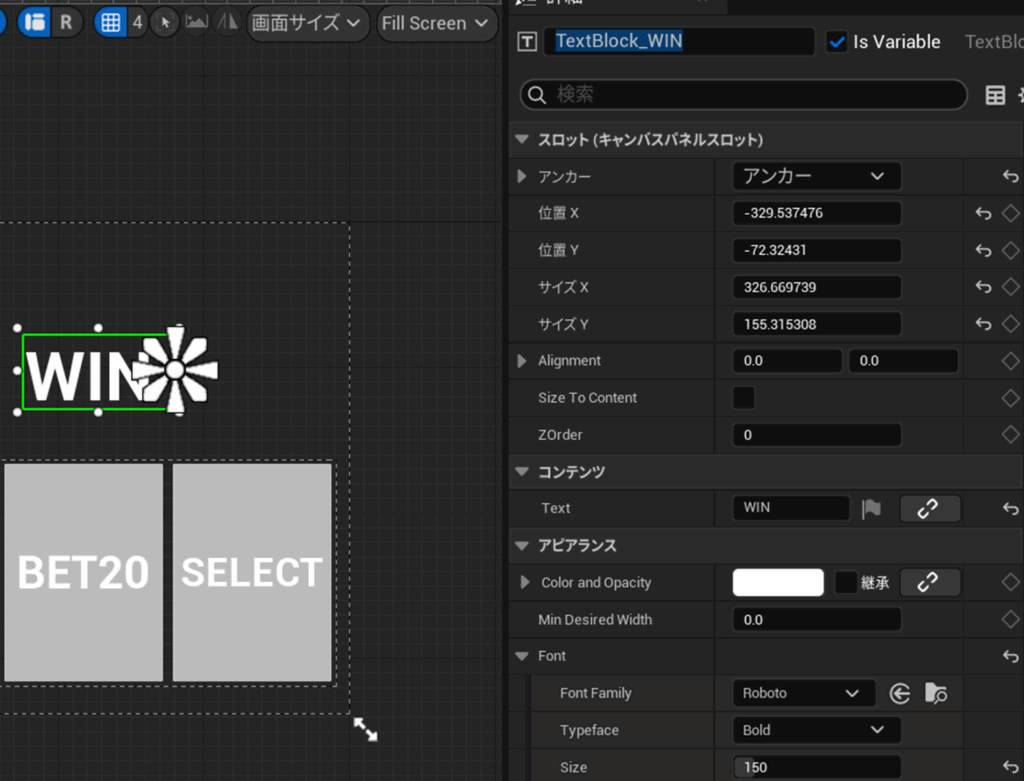Image resolution: width=1024 pixels, height=781 pixels.
Task: Expand the Alignment property row
Action: [522, 361]
